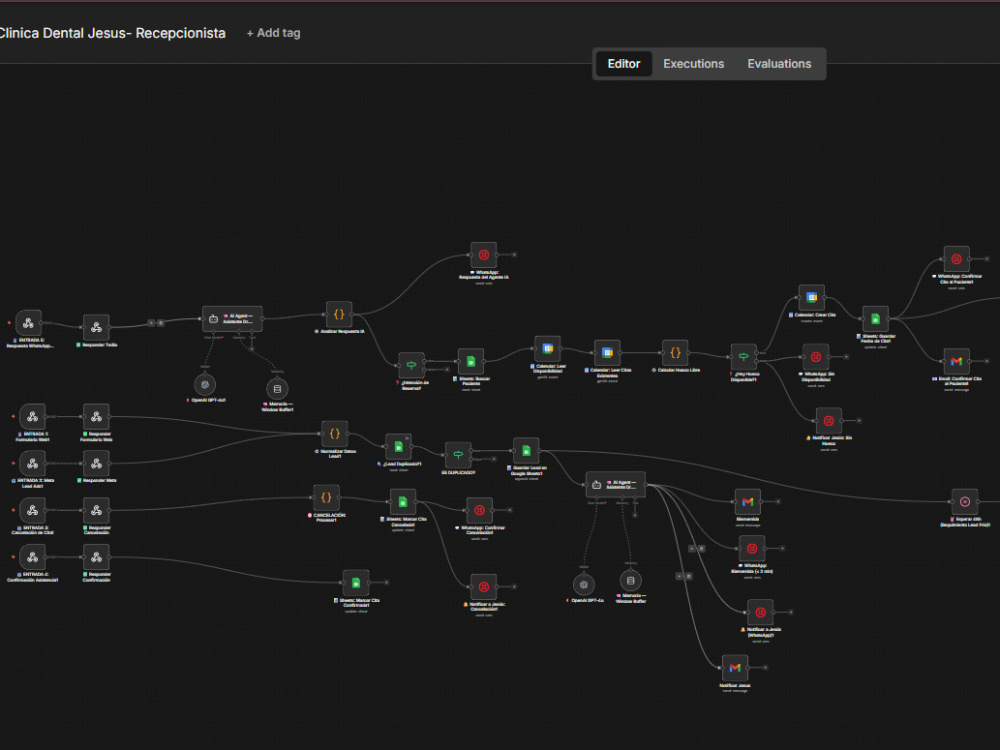Click plus output of Notificar Jesus Gmail node
Viewport: 1000px width, 750px height.
pyautogui.click(x=765, y=668)
